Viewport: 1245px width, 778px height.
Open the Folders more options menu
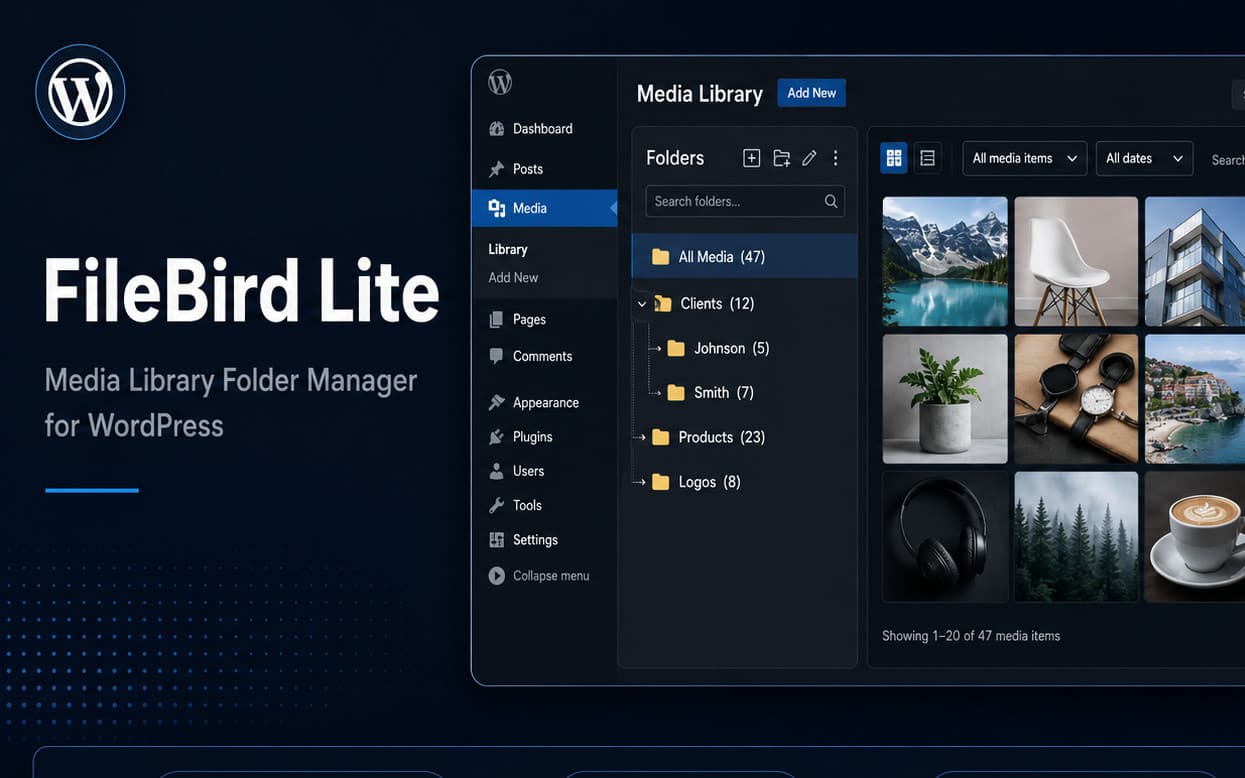pos(836,158)
